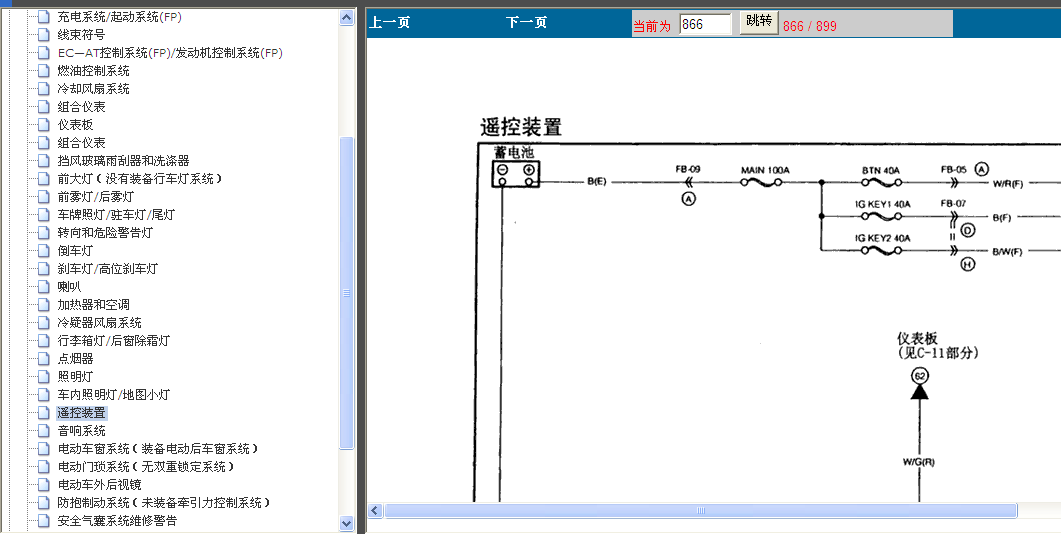Open EC-AT控制系统(FP)/发动机控制系统(FP) entry
Viewport: 1061px width, 534px height.
click(x=170, y=53)
